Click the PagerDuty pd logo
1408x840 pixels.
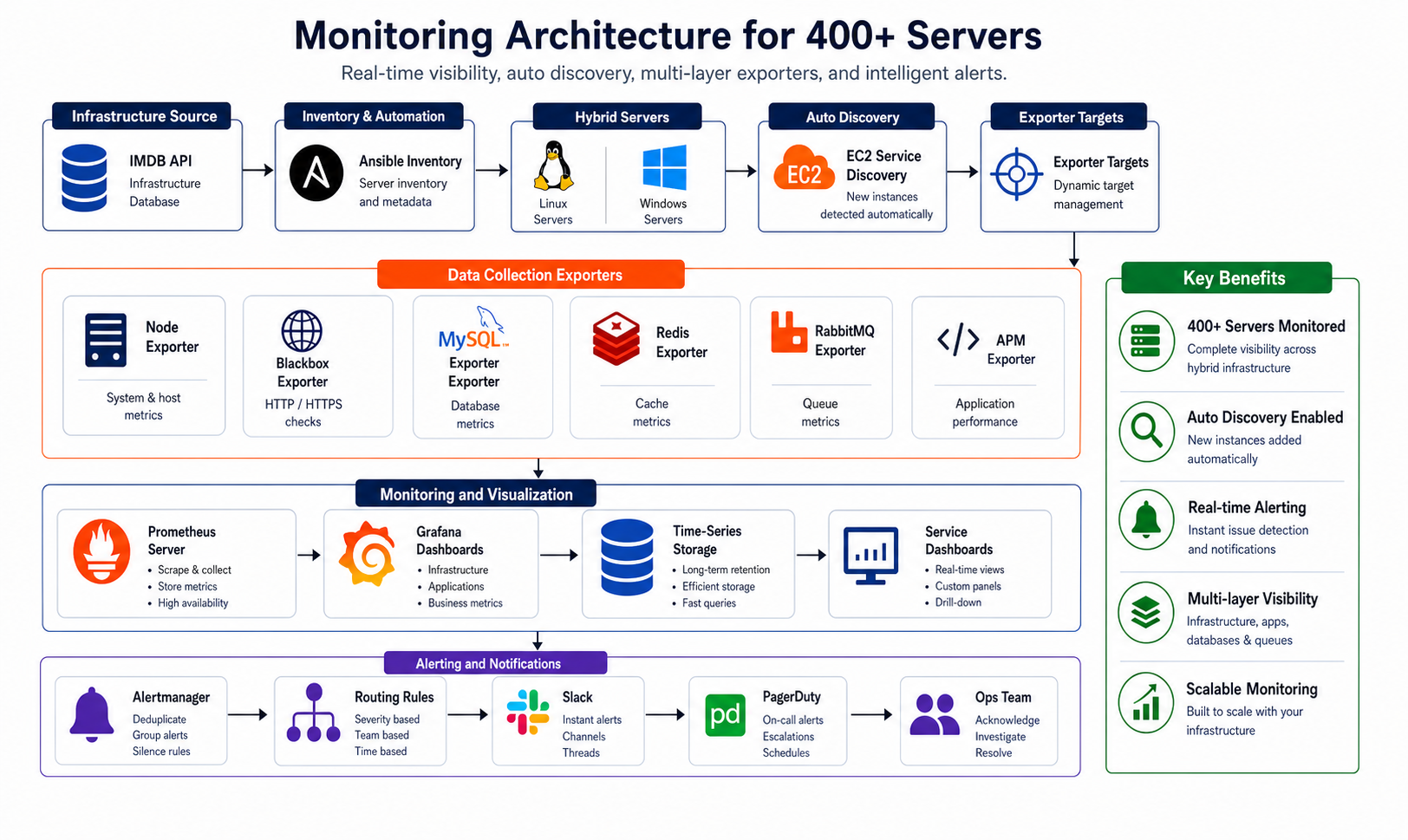[725, 715]
